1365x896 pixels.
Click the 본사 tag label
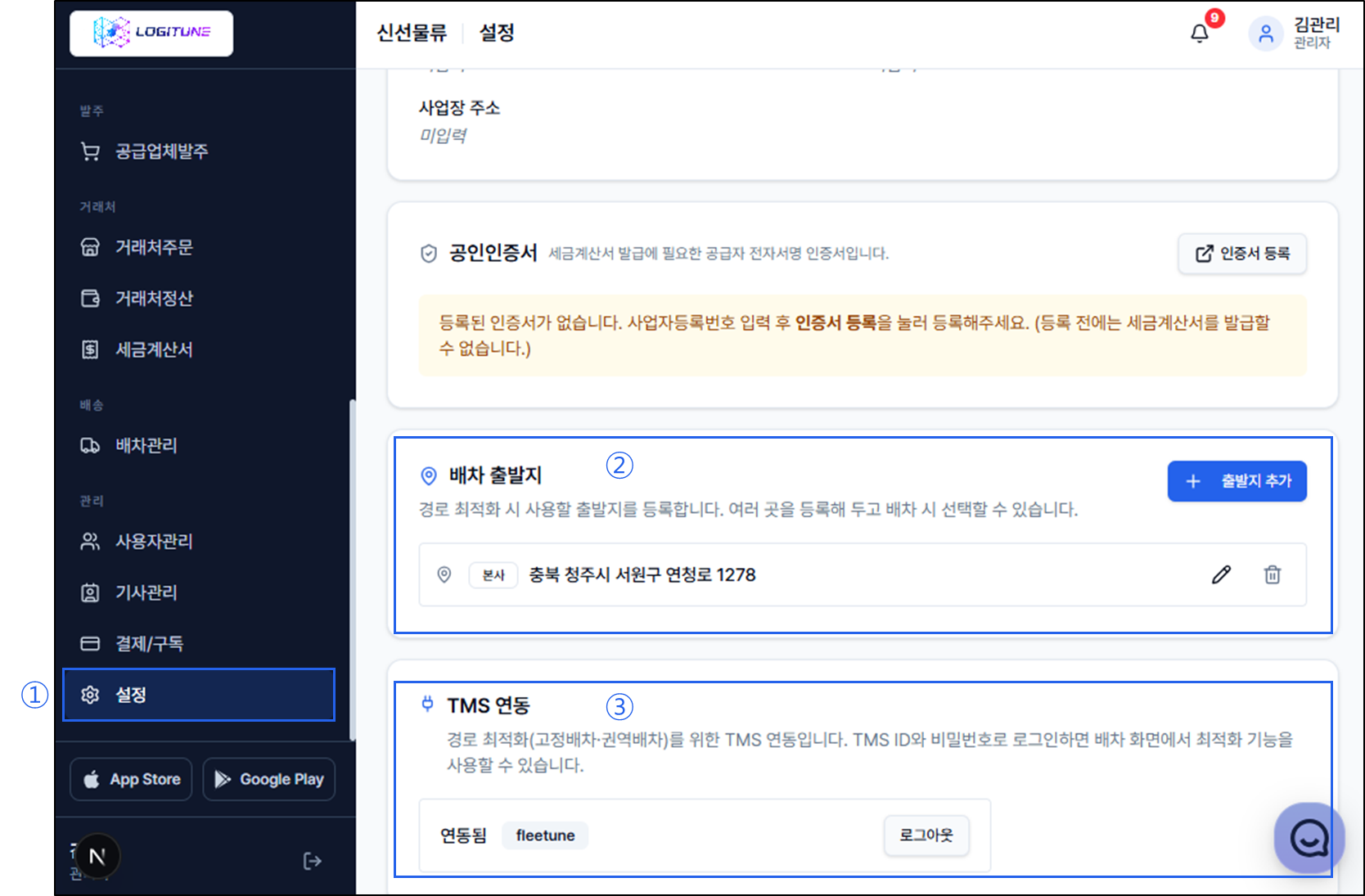click(x=493, y=575)
